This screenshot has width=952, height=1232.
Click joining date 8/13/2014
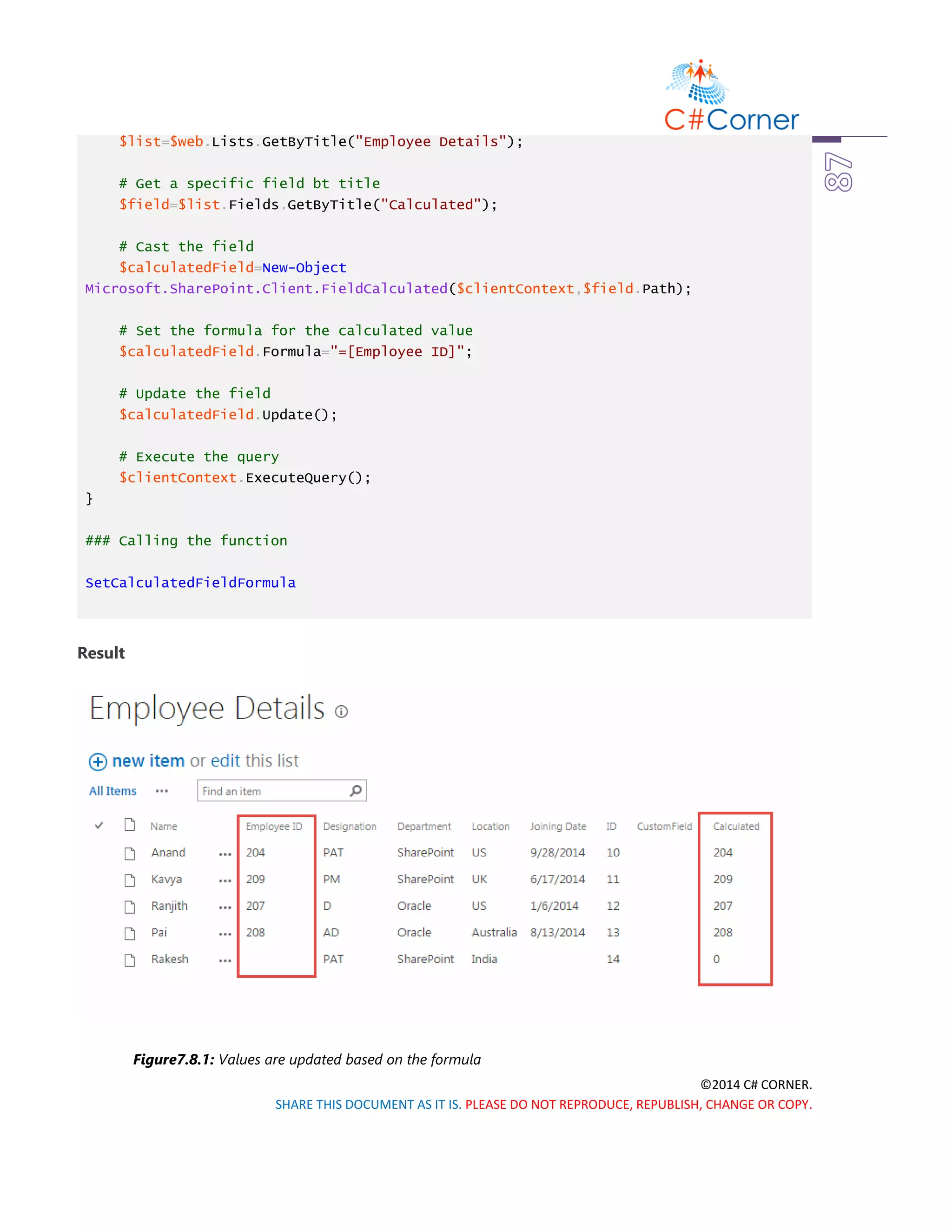557,933
